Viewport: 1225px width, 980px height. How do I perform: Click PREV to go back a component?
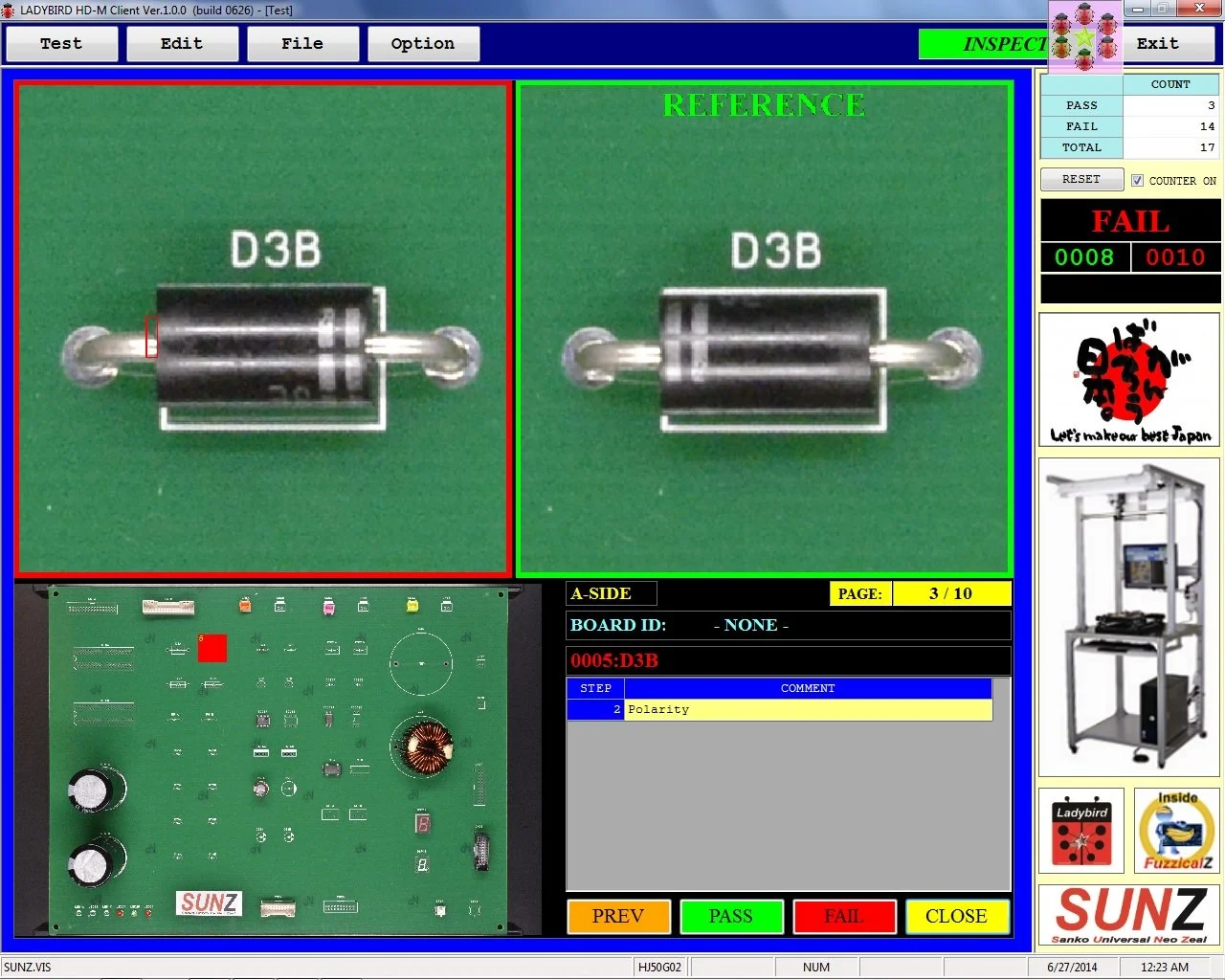coord(618,916)
